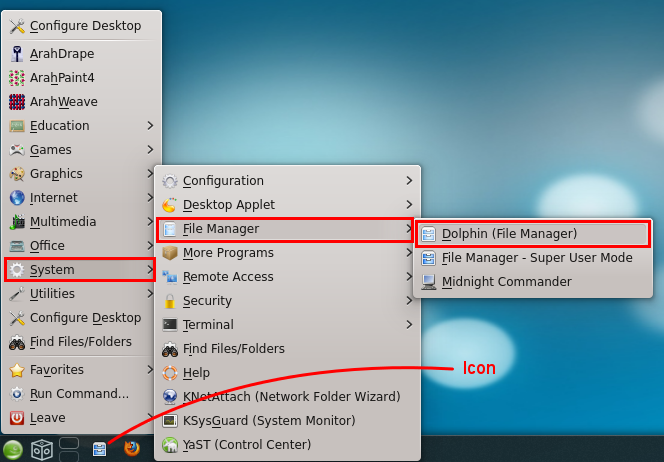Image resolution: width=664 pixels, height=462 pixels.
Task: Click the Dolphin file manager taskbar icon
Action: [100, 449]
